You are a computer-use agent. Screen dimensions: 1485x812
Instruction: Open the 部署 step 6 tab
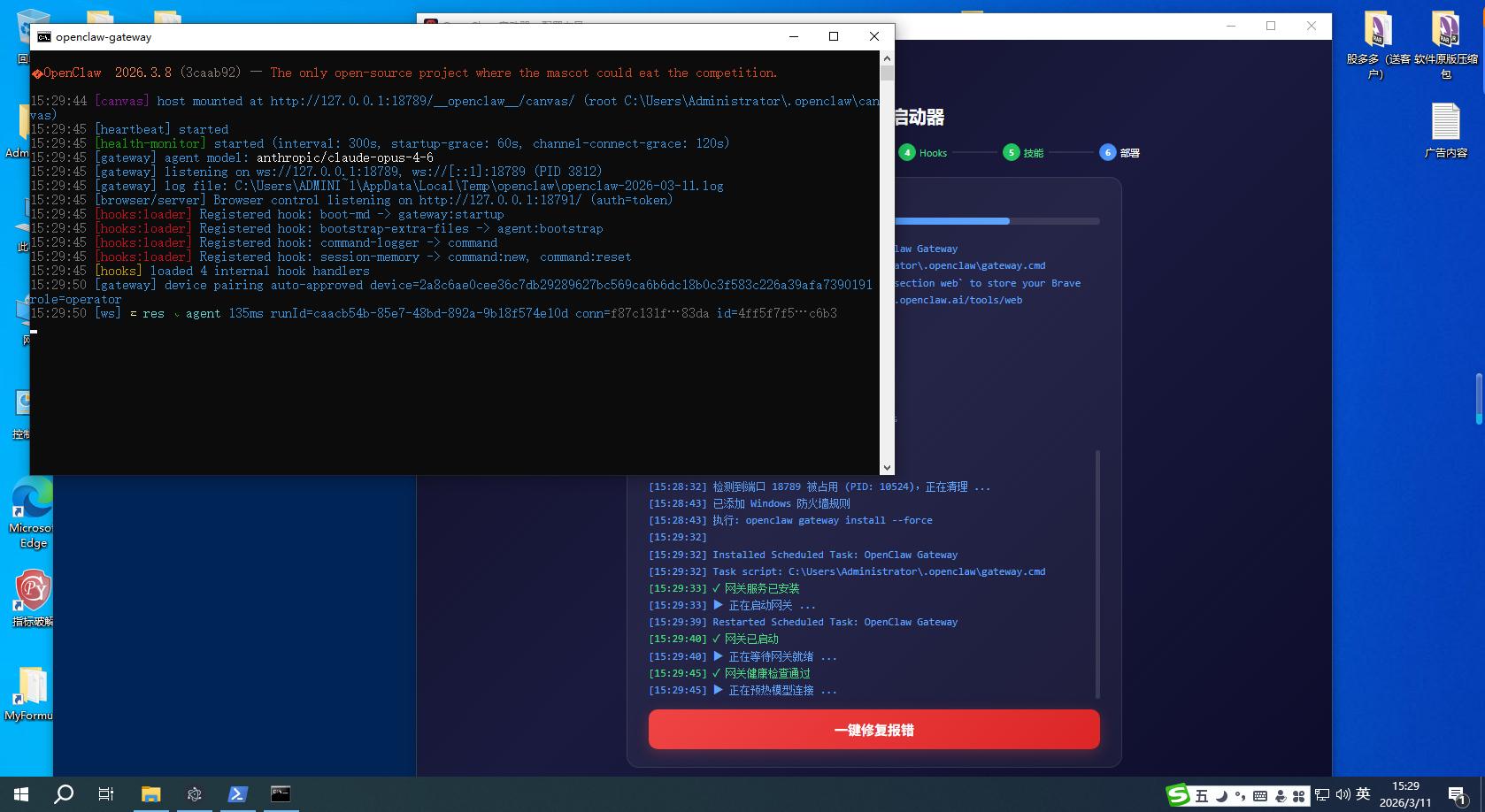1120,153
